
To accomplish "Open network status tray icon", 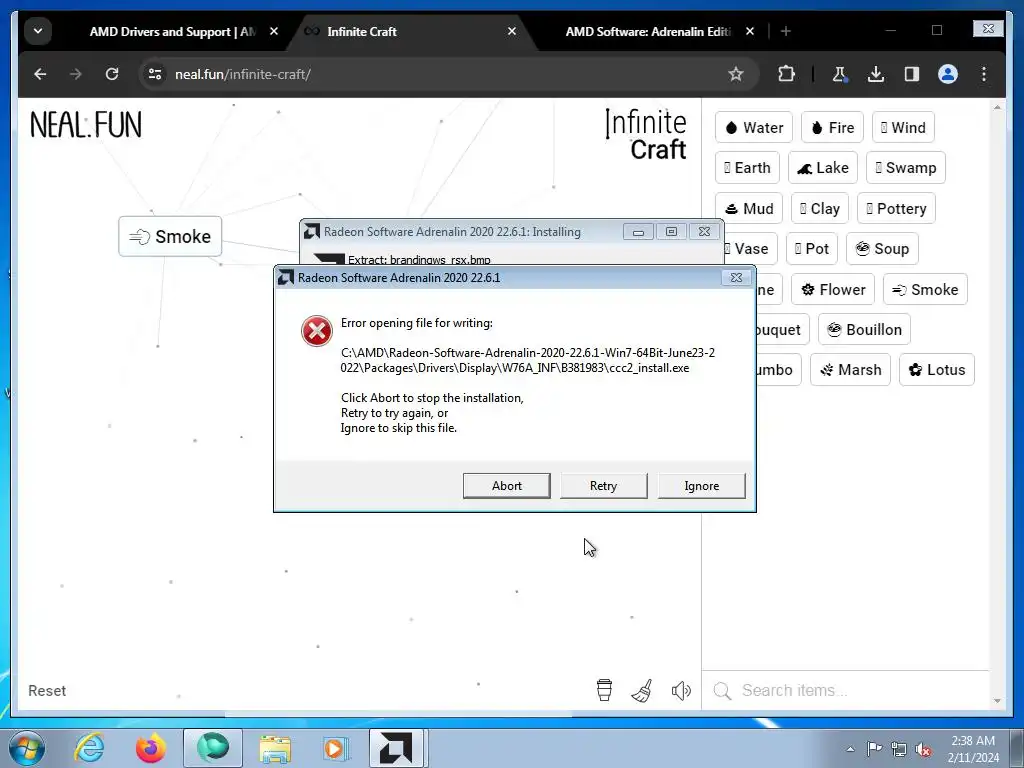I will coord(899,749).
